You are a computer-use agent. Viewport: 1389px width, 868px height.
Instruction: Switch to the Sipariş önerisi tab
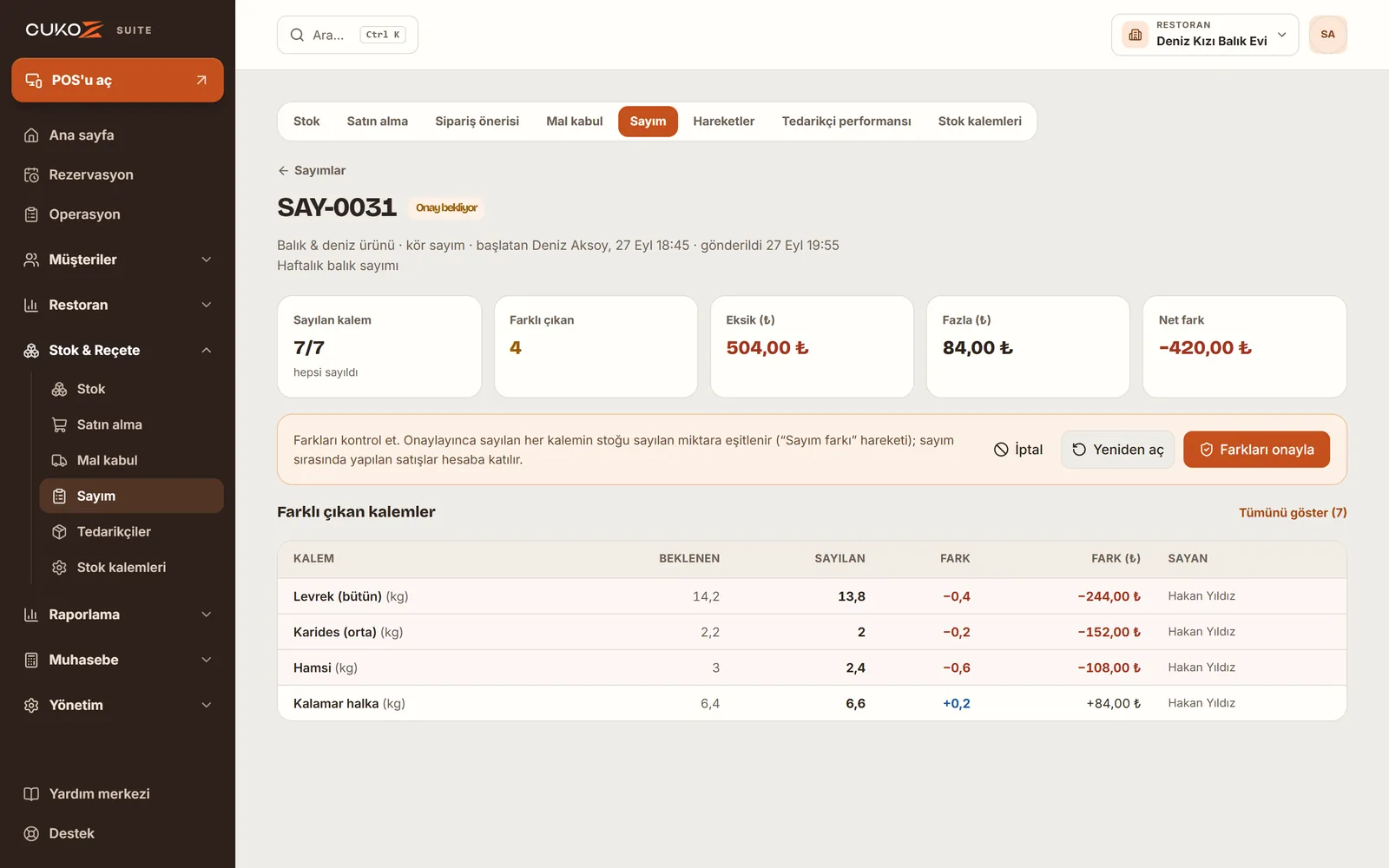tap(477, 122)
